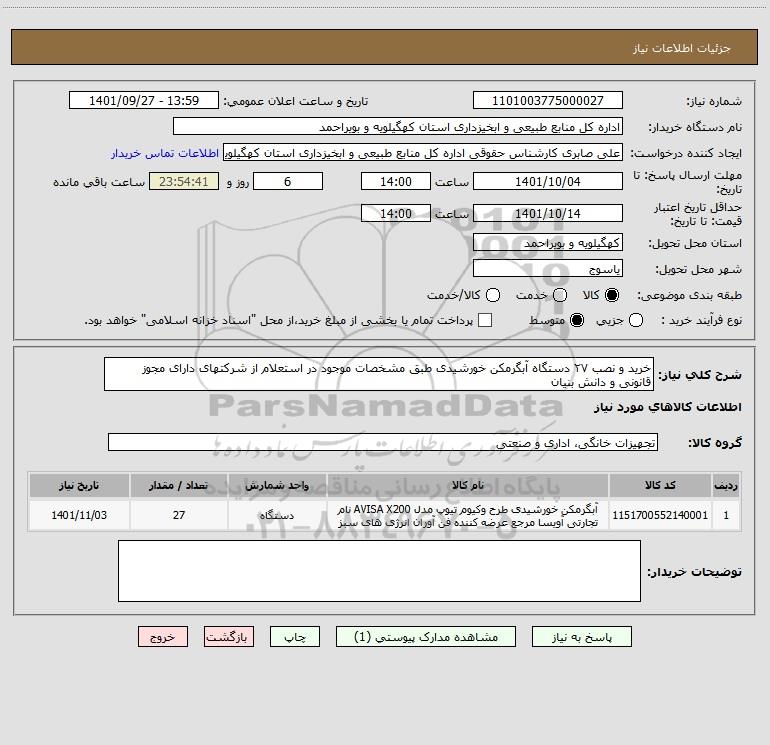
Task: Select the متوسط purchase type radio
Action: 577,320
